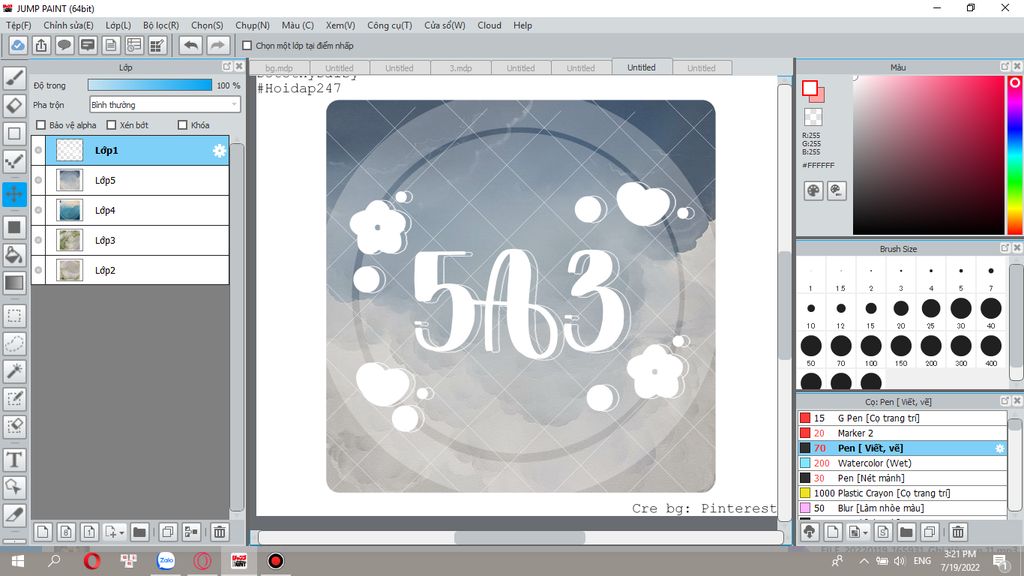Image resolution: width=1024 pixels, height=576 pixels.
Task: Switch to the 3.mdp tab
Action: pyautogui.click(x=460, y=68)
